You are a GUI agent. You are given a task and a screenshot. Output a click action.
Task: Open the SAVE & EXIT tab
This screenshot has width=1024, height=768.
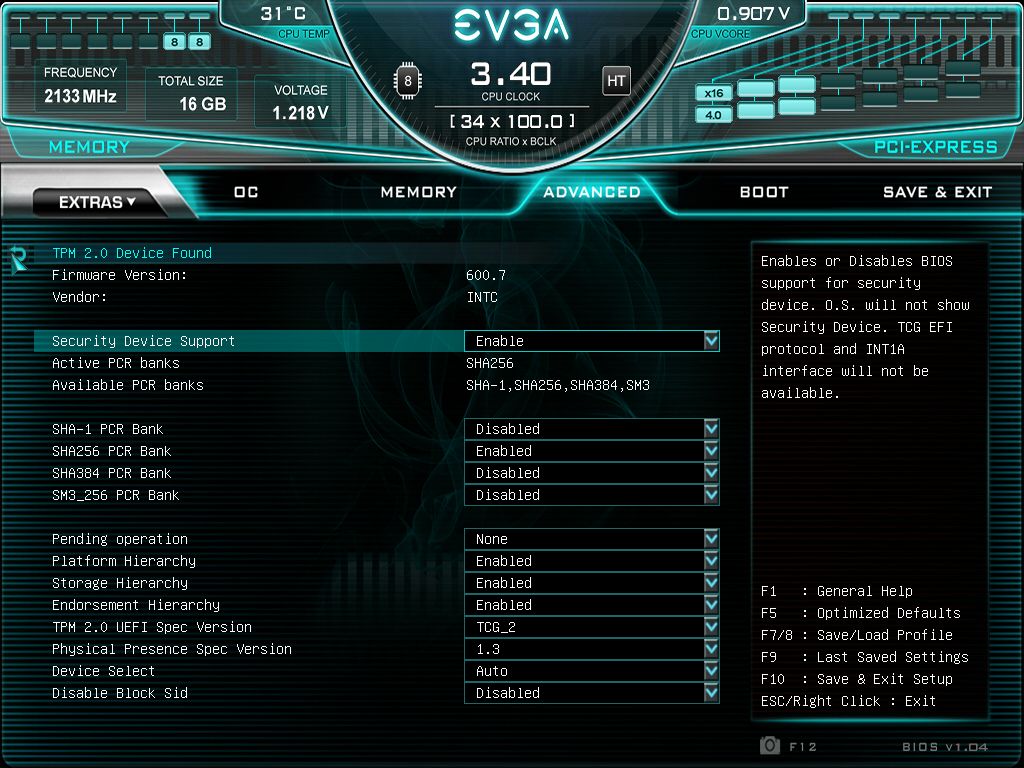coord(937,192)
